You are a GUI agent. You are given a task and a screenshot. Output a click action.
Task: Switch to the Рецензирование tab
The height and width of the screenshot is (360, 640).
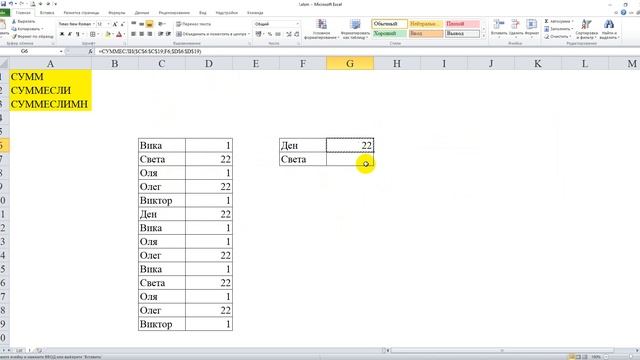click(x=174, y=13)
